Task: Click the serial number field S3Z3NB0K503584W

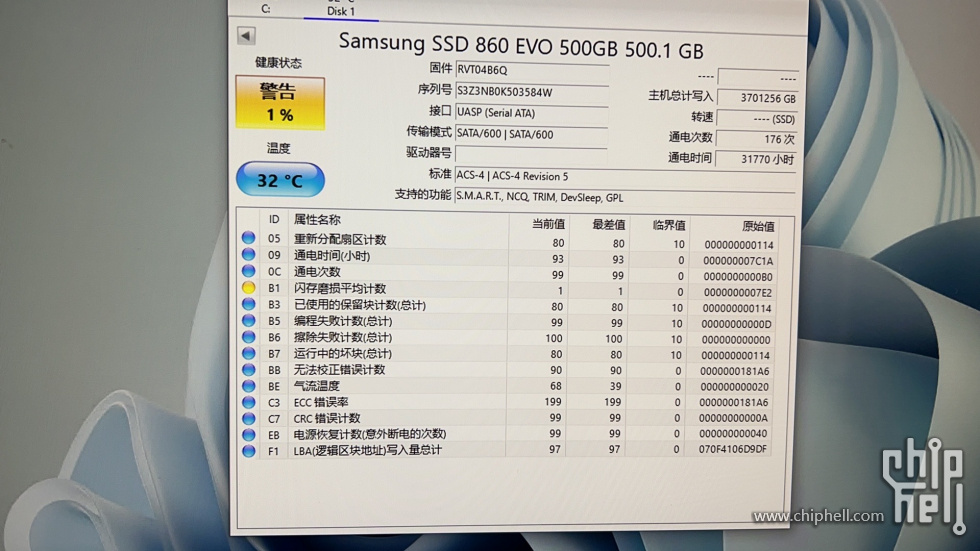Action: point(532,92)
